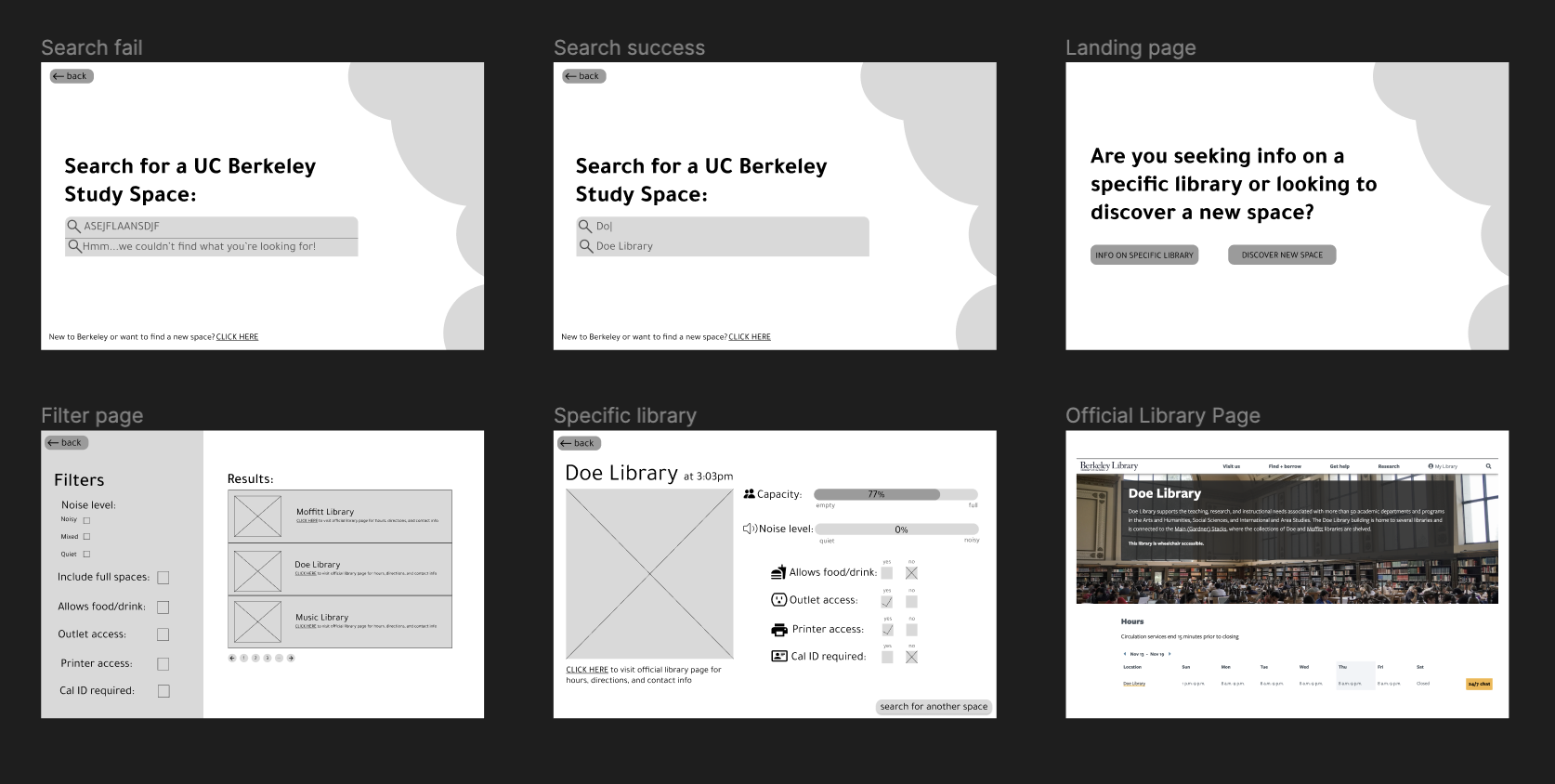Click the CLICK HERE link in Search fail frame
This screenshot has height=784, width=1555.
(x=237, y=337)
